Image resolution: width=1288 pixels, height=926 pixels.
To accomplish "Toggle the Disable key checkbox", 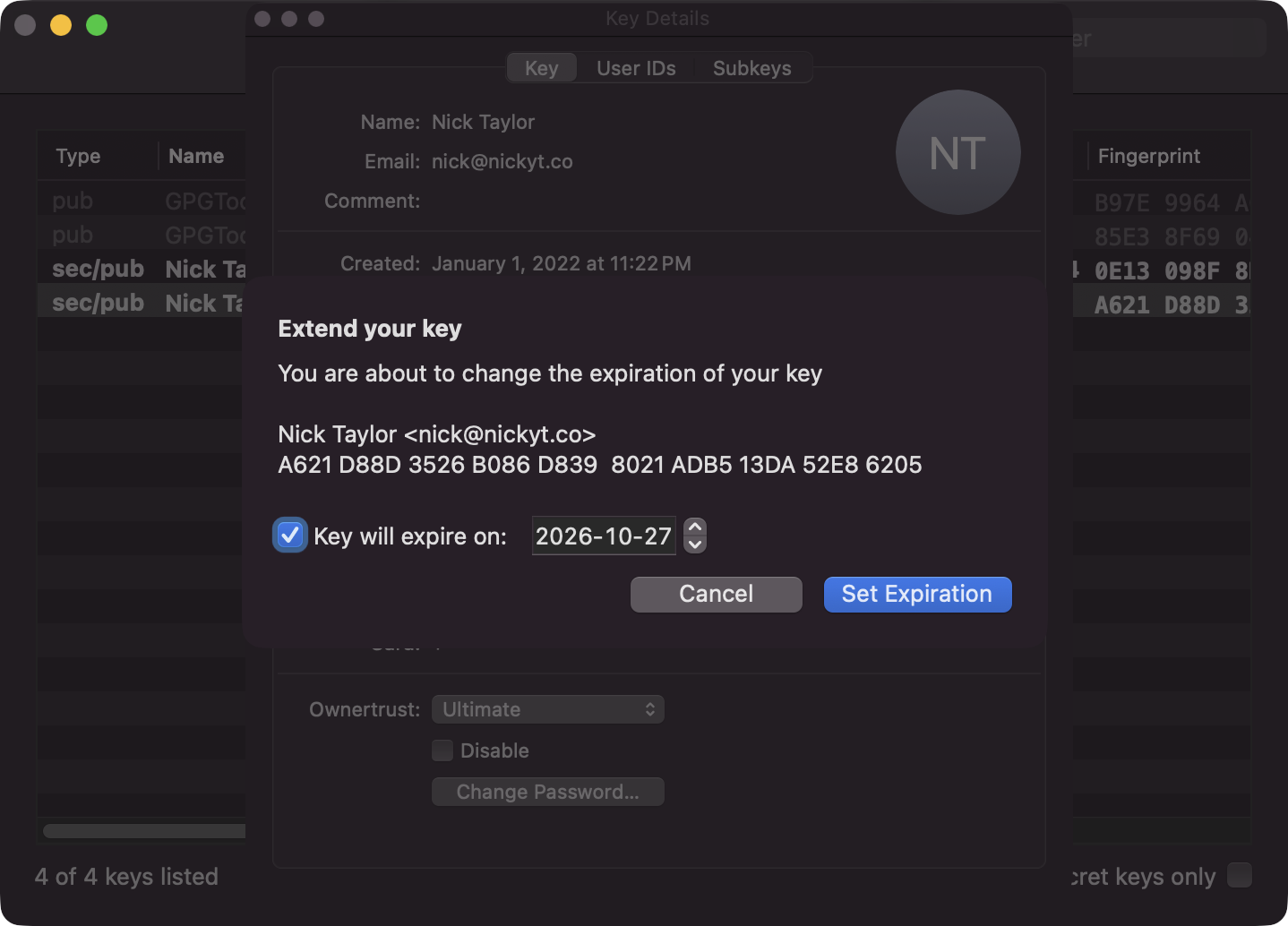I will click(442, 750).
